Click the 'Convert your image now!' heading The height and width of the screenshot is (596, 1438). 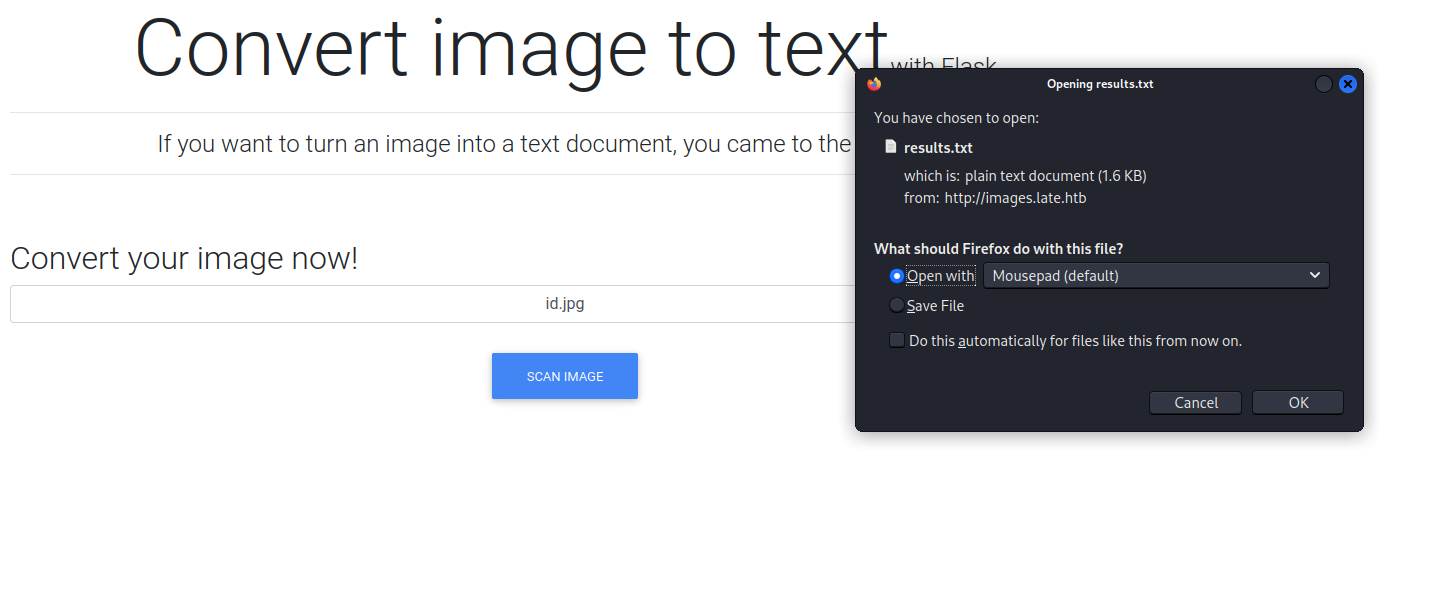point(184,258)
